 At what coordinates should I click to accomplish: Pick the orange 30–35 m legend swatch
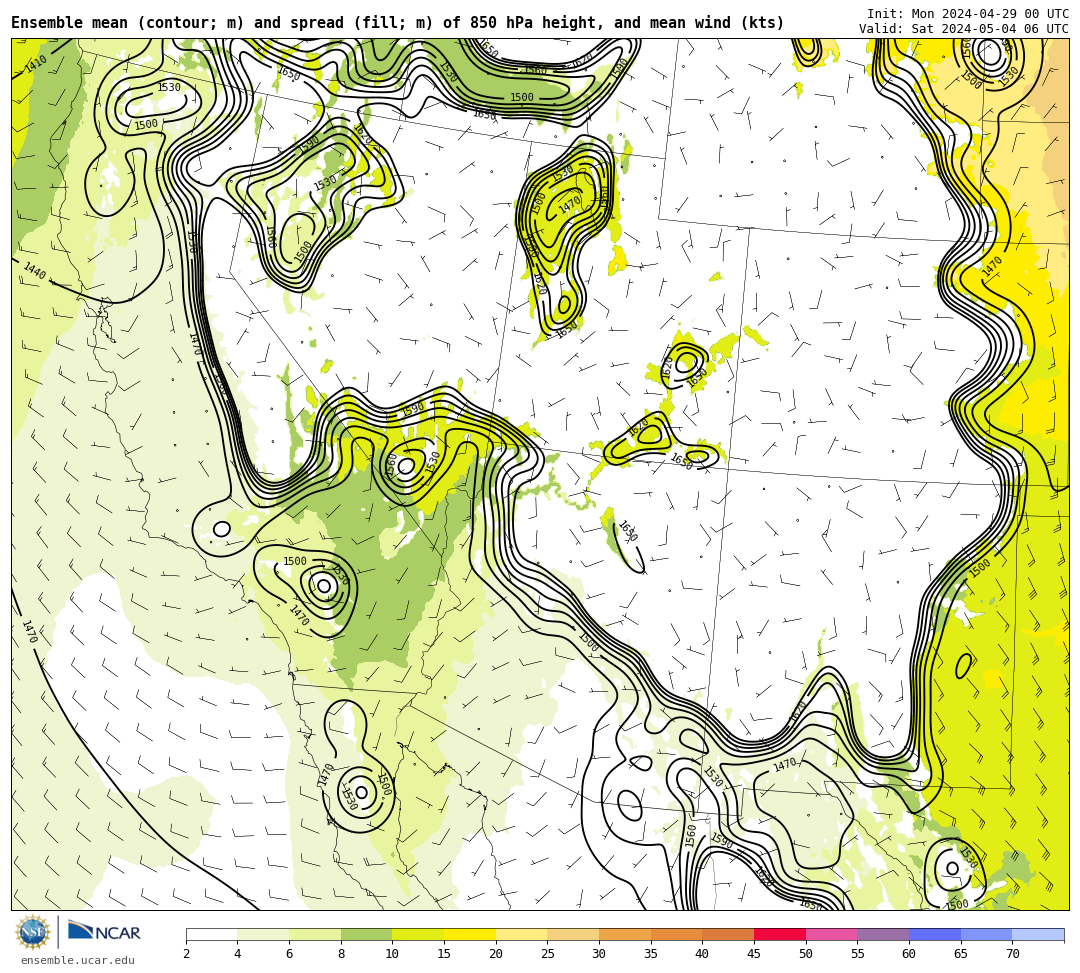coord(625,934)
